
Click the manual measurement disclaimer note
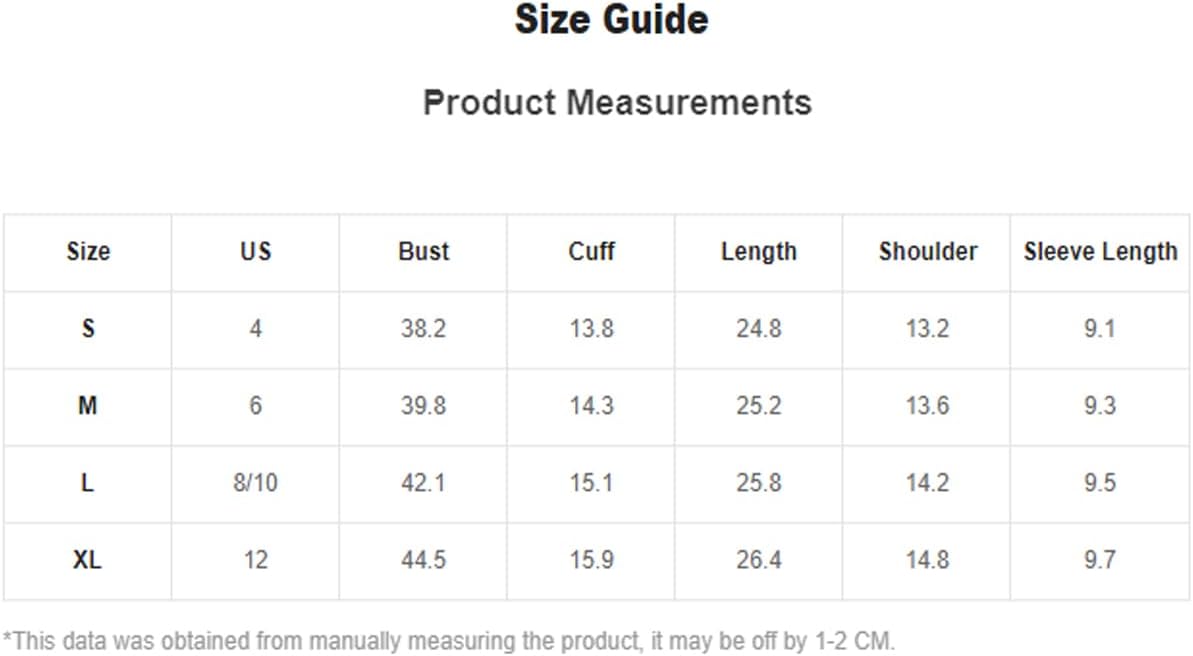click(449, 641)
